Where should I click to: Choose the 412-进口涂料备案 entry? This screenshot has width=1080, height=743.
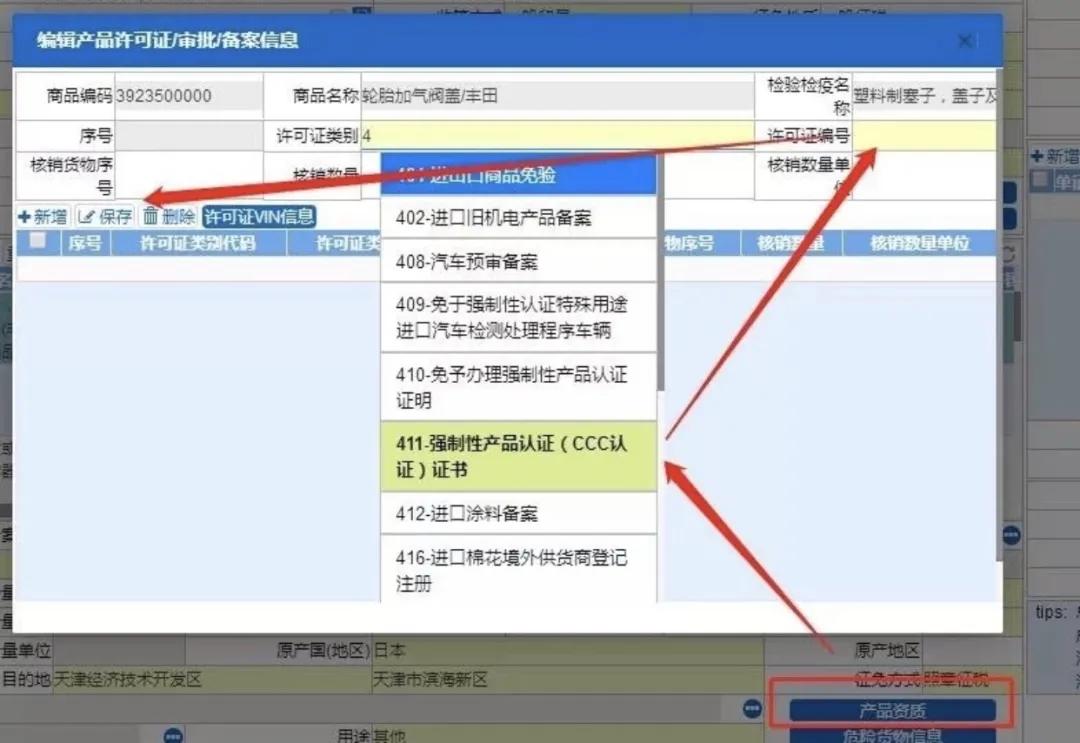pos(518,512)
